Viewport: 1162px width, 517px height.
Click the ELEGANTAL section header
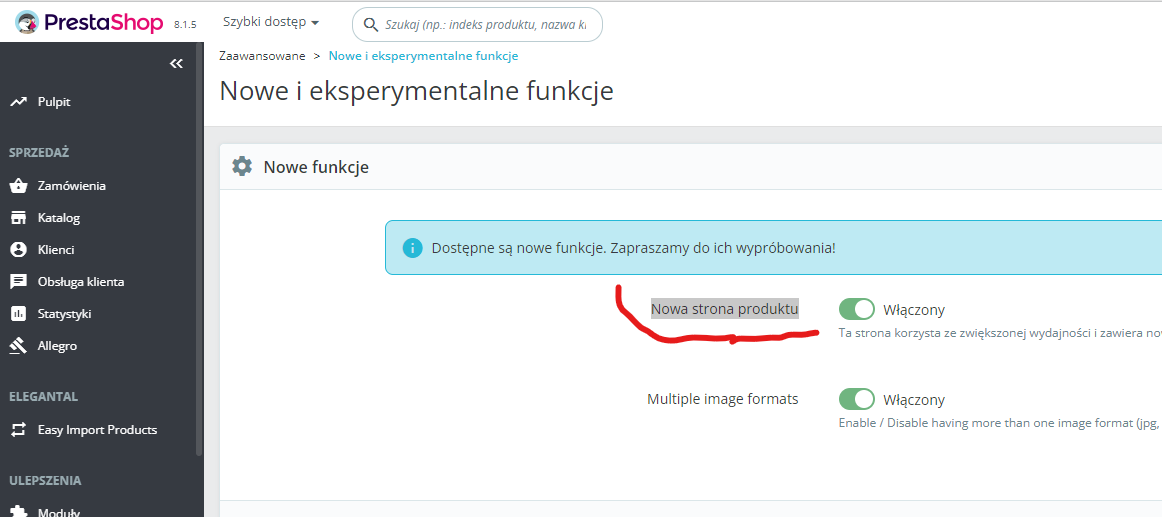pyautogui.click(x=43, y=396)
